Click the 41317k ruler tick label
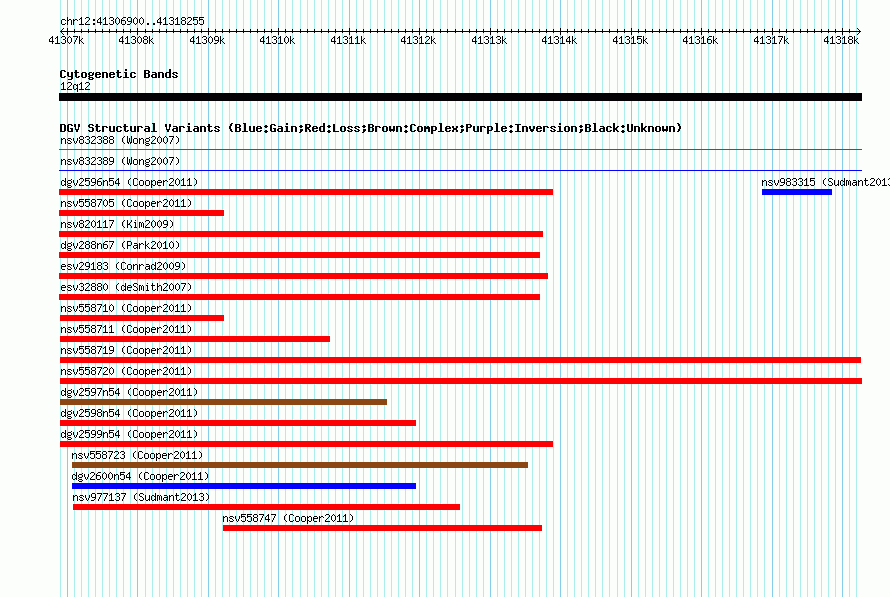This screenshot has height=597, width=890. (771, 40)
